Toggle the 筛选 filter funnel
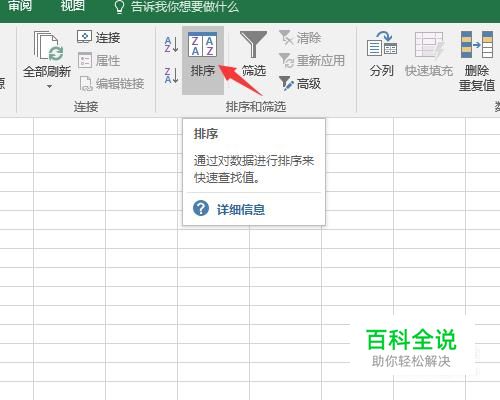The width and height of the screenshot is (500, 400). tap(254, 54)
